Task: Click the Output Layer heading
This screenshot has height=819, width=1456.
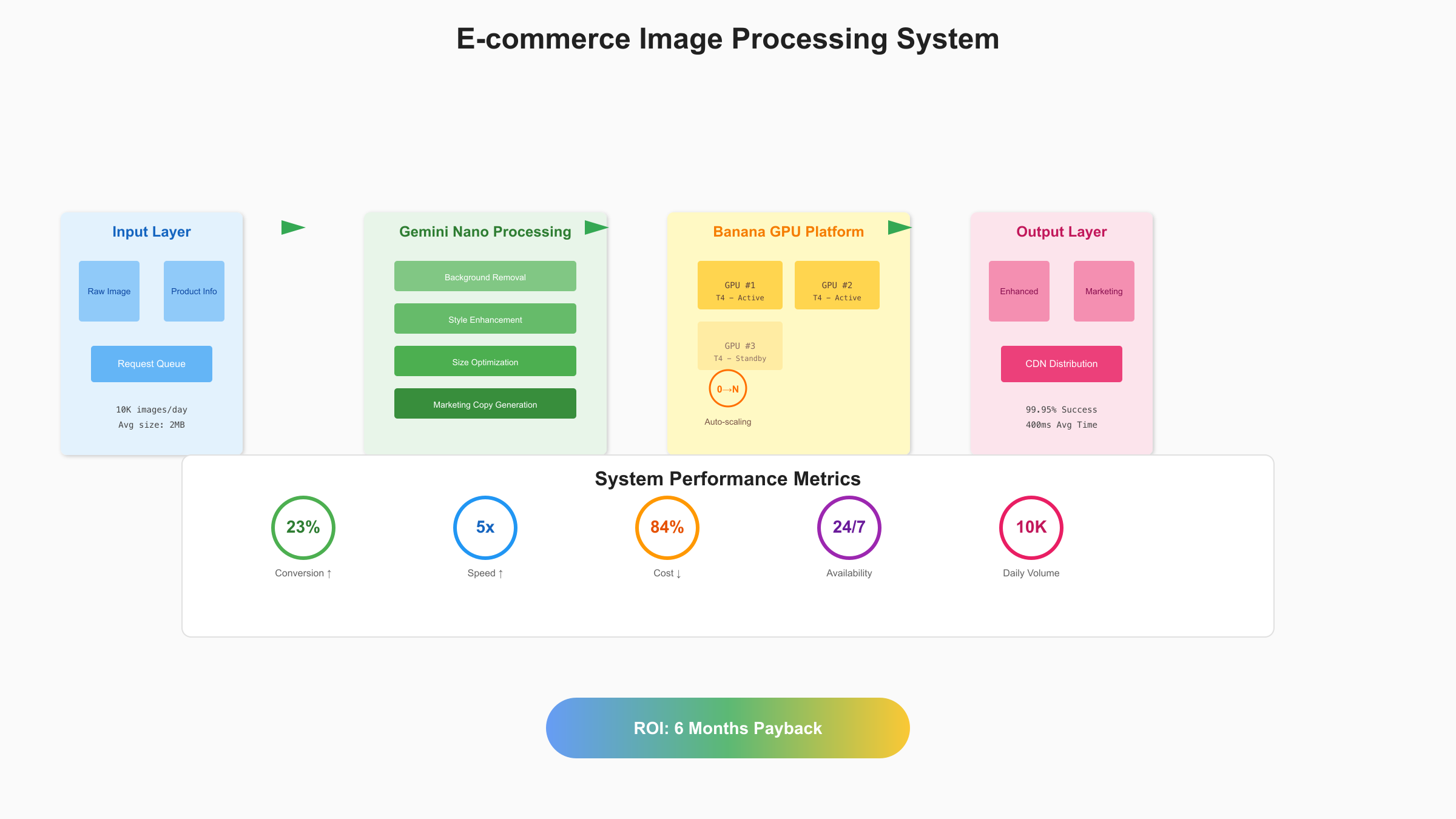Action: [1062, 232]
